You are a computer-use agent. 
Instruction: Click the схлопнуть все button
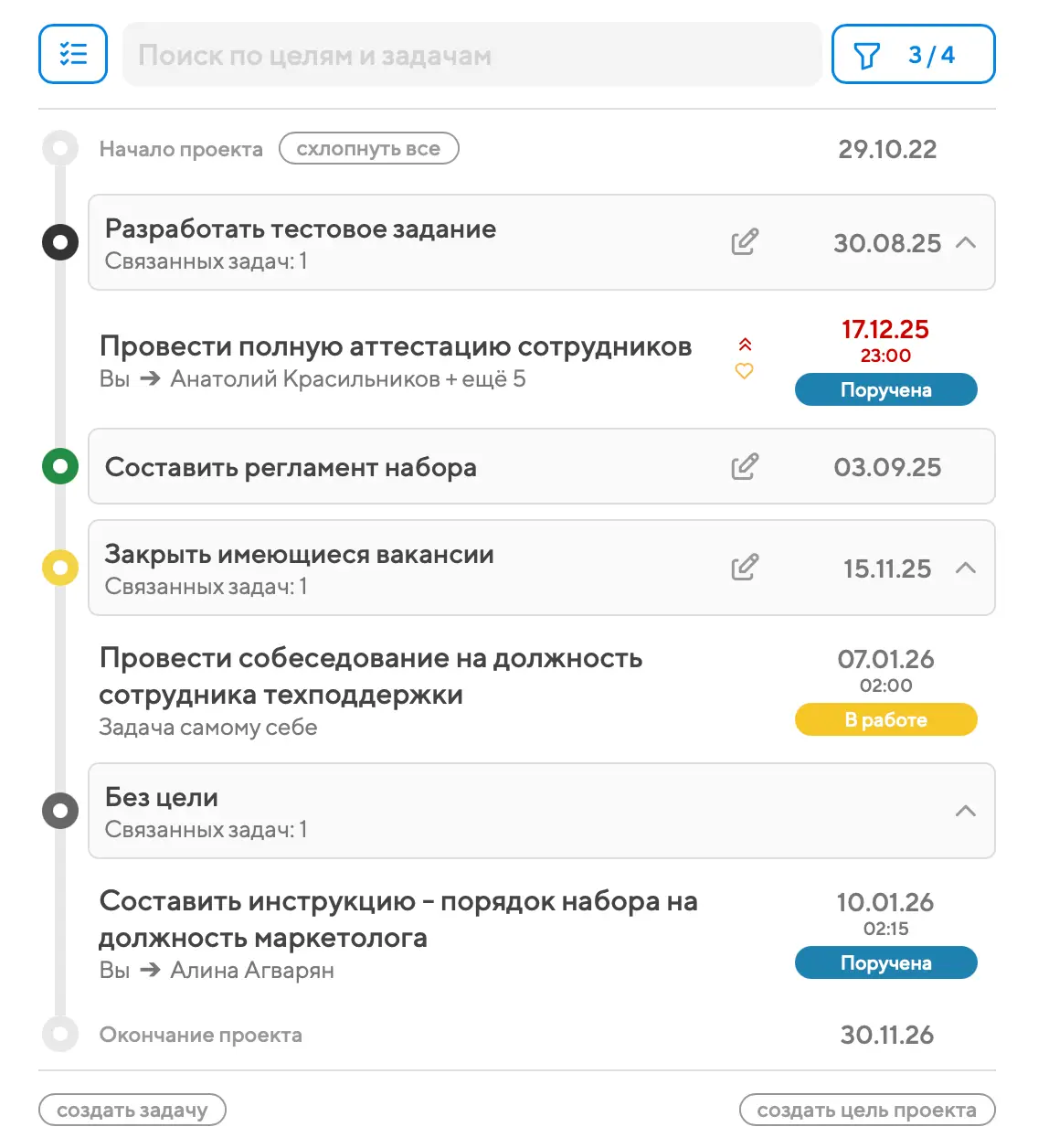(368, 148)
